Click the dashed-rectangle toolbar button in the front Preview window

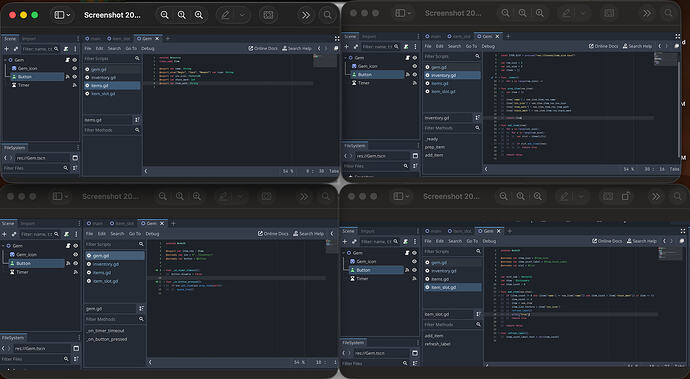pyautogui.click(x=268, y=15)
